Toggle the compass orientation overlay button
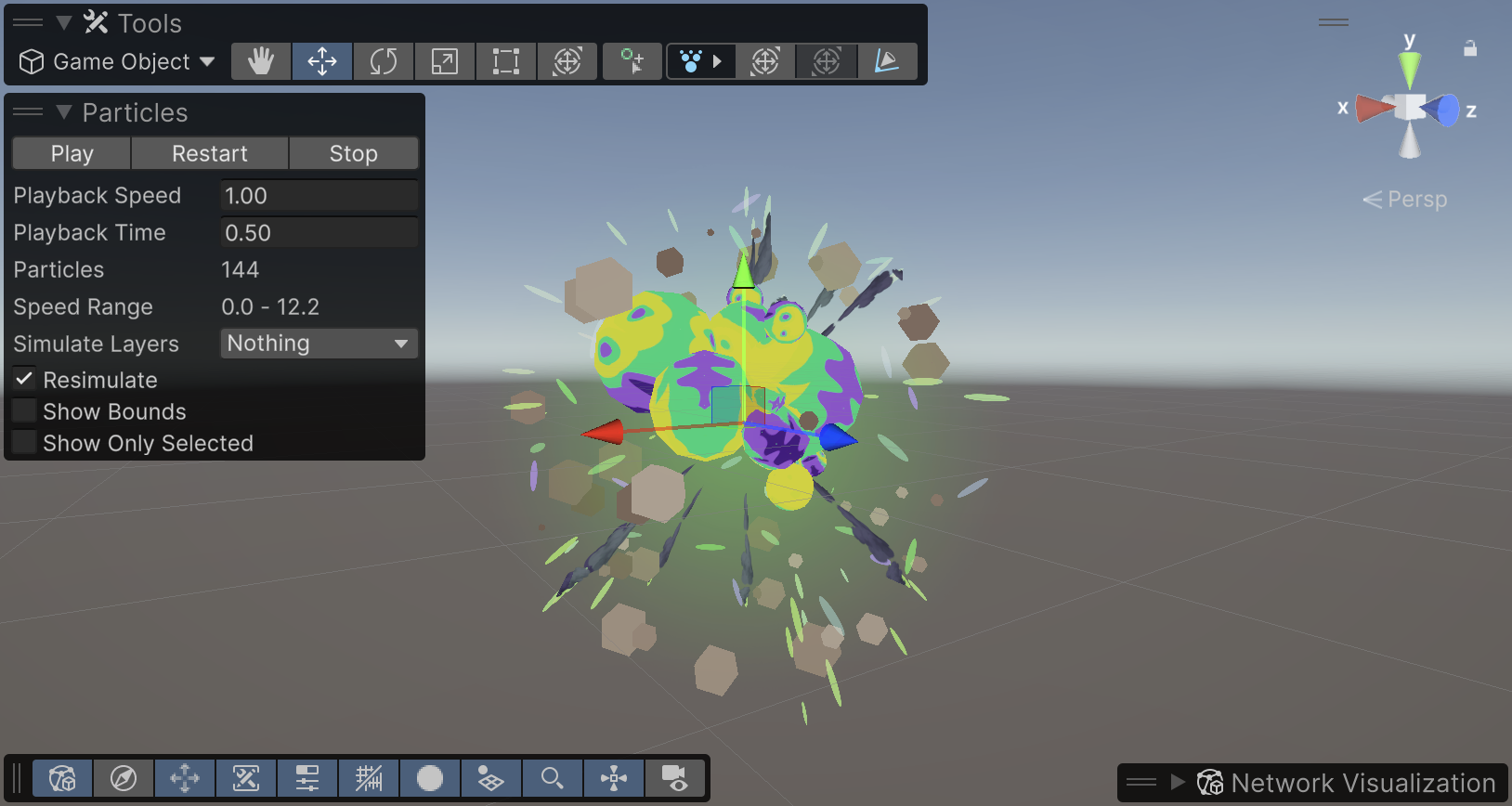Screen dimensions: 1512x806 point(124,778)
